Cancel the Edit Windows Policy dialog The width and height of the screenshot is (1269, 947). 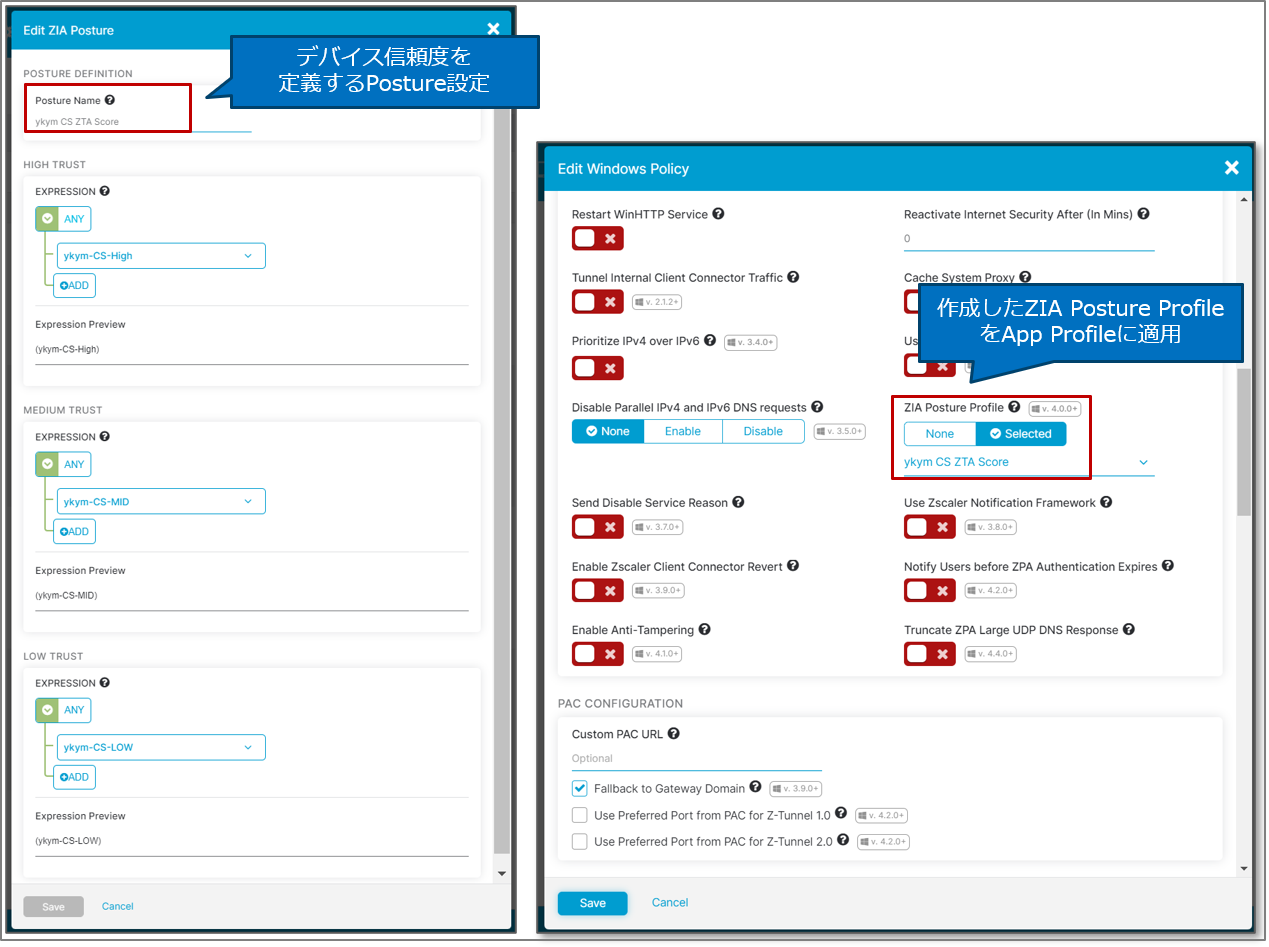pyautogui.click(x=670, y=902)
